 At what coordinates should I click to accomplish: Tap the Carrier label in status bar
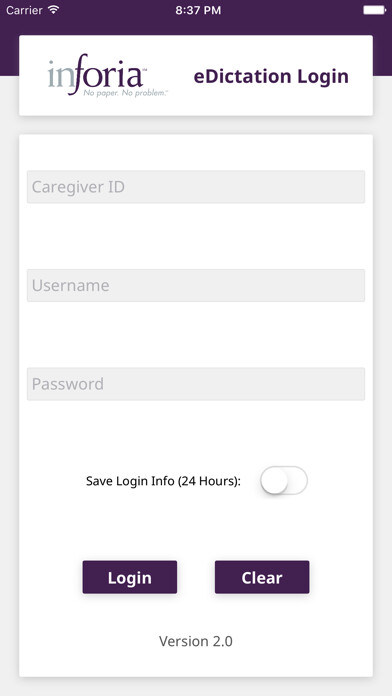coord(24,10)
